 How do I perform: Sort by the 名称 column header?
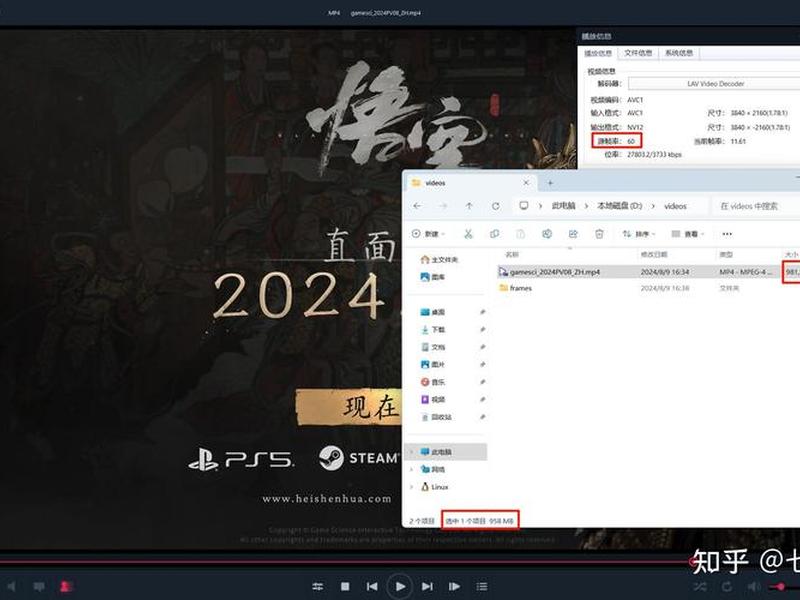point(512,254)
